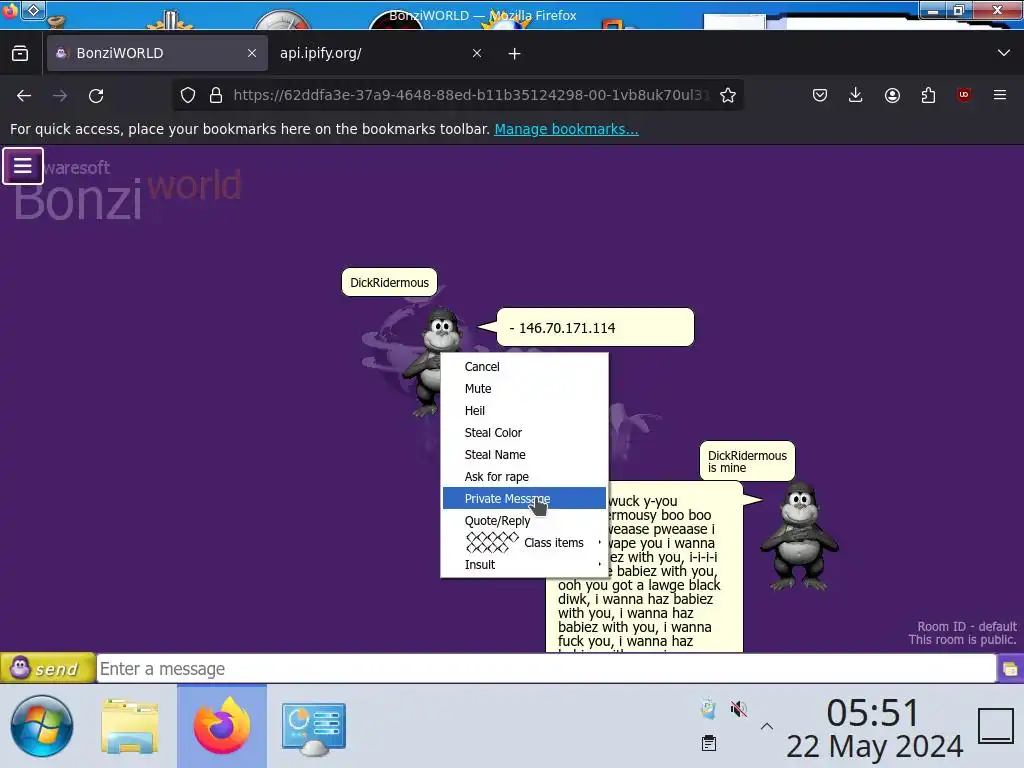
Task: Click icon right of message field
Action: tap(1010, 669)
